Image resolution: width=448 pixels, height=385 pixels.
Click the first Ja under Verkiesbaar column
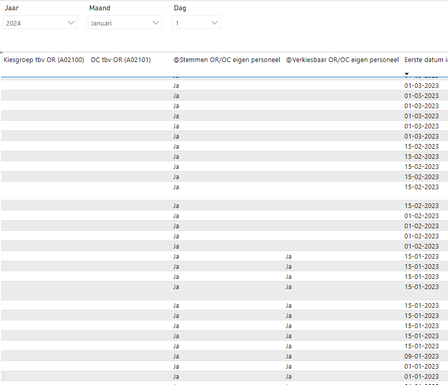pyautogui.click(x=289, y=256)
